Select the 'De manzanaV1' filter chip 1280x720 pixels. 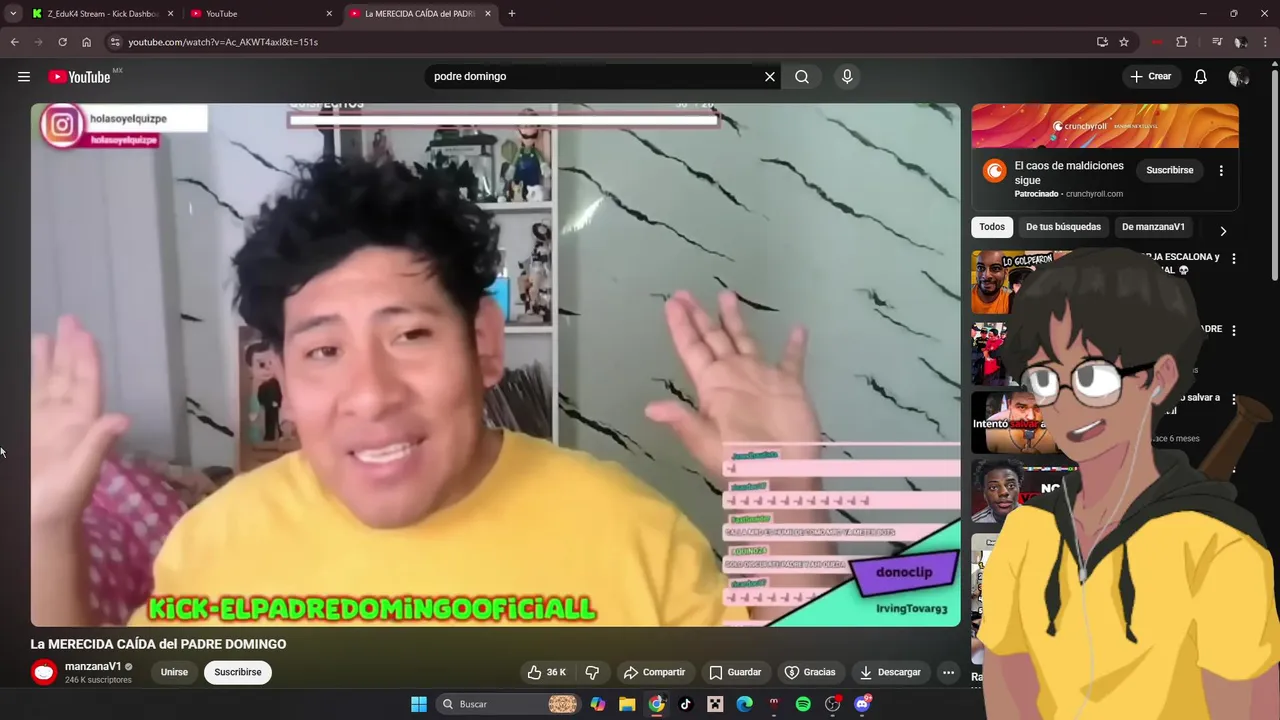(x=1153, y=227)
